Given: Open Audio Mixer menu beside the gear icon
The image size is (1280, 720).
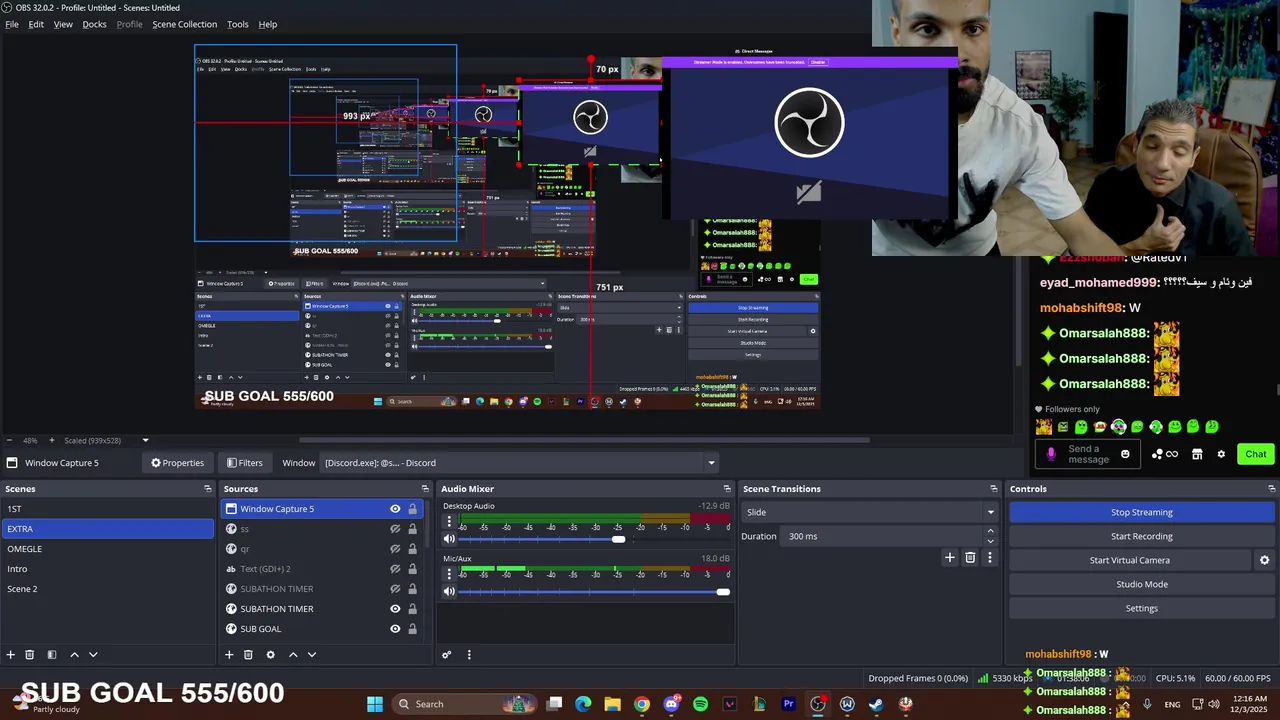Looking at the screenshot, I should click(469, 655).
